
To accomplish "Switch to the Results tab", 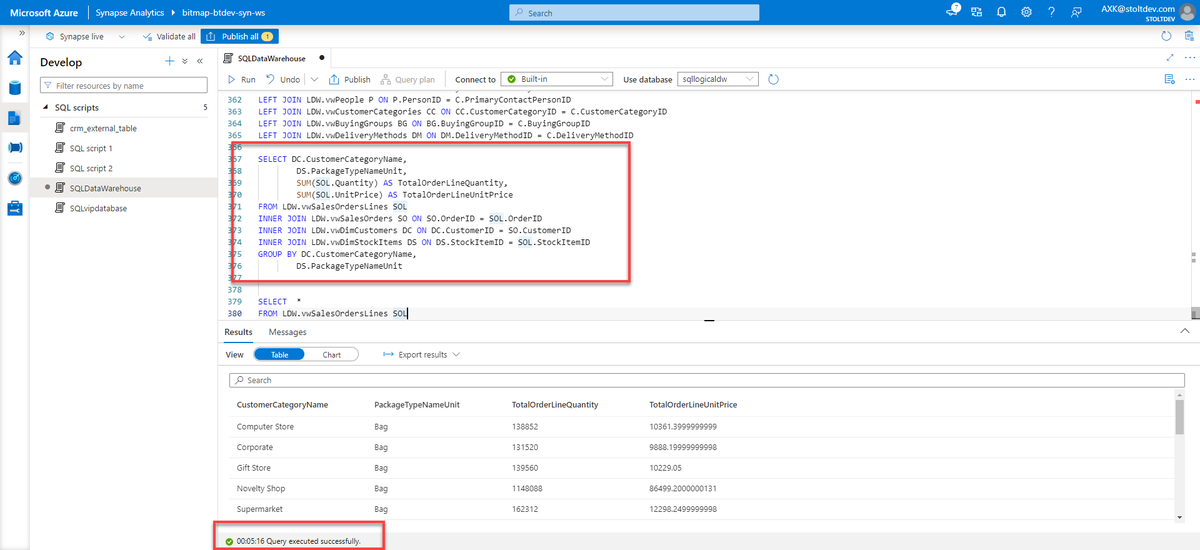I will click(x=238, y=332).
